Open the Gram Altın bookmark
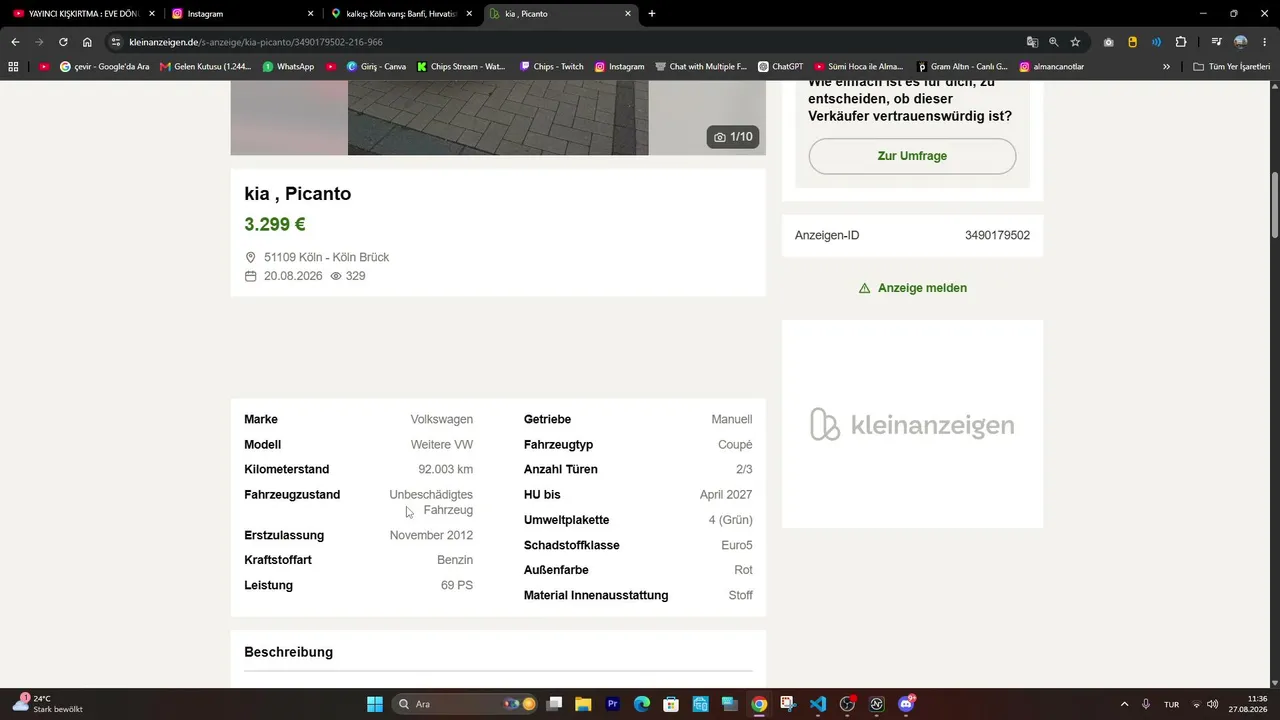Image resolution: width=1280 pixels, height=720 pixels. point(961,67)
